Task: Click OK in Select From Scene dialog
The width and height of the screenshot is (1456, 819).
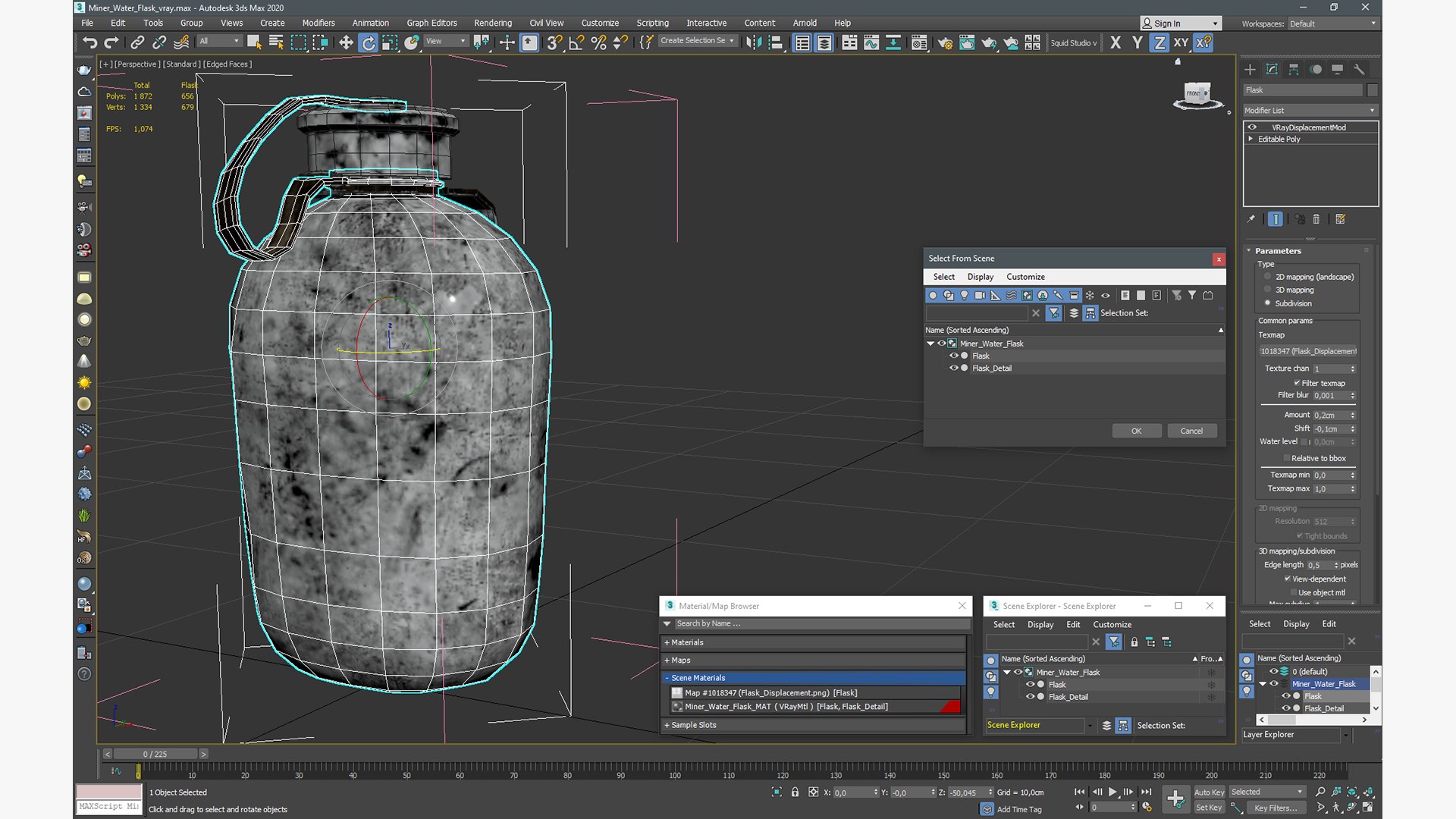Action: coord(1136,431)
